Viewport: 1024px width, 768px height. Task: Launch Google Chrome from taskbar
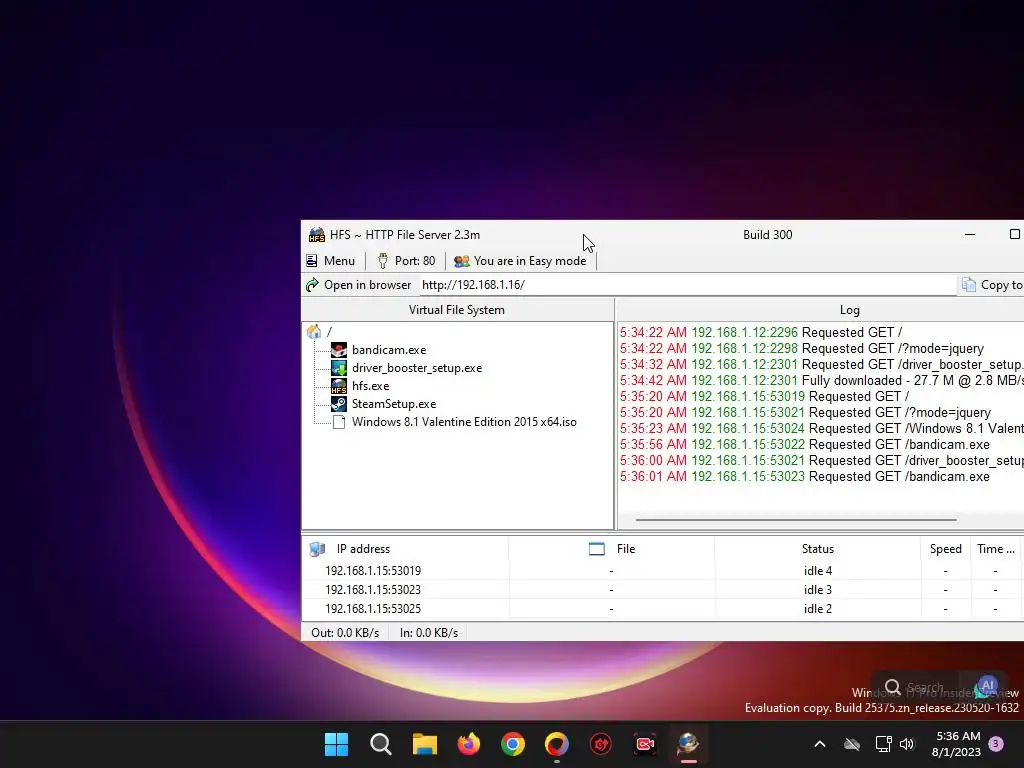click(x=513, y=744)
